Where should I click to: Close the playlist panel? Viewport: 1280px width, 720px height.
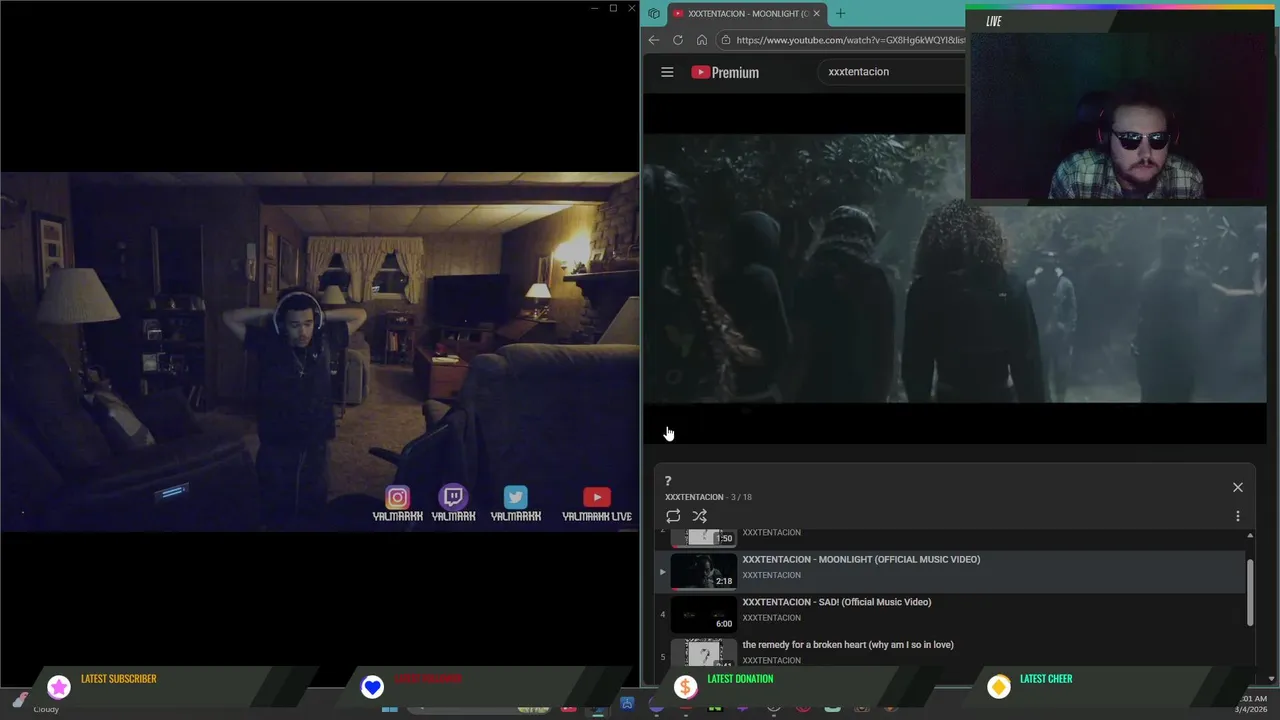click(x=1237, y=487)
